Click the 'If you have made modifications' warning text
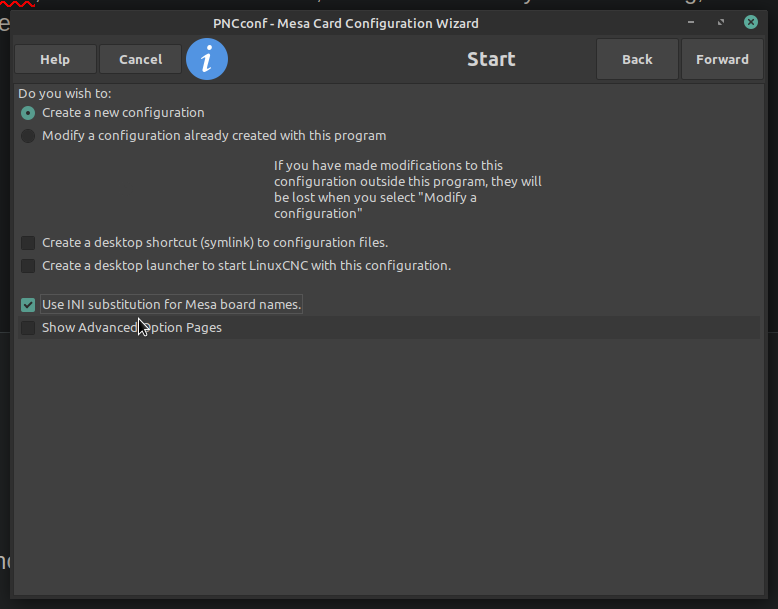Image resolution: width=778 pixels, height=609 pixels. [407, 190]
